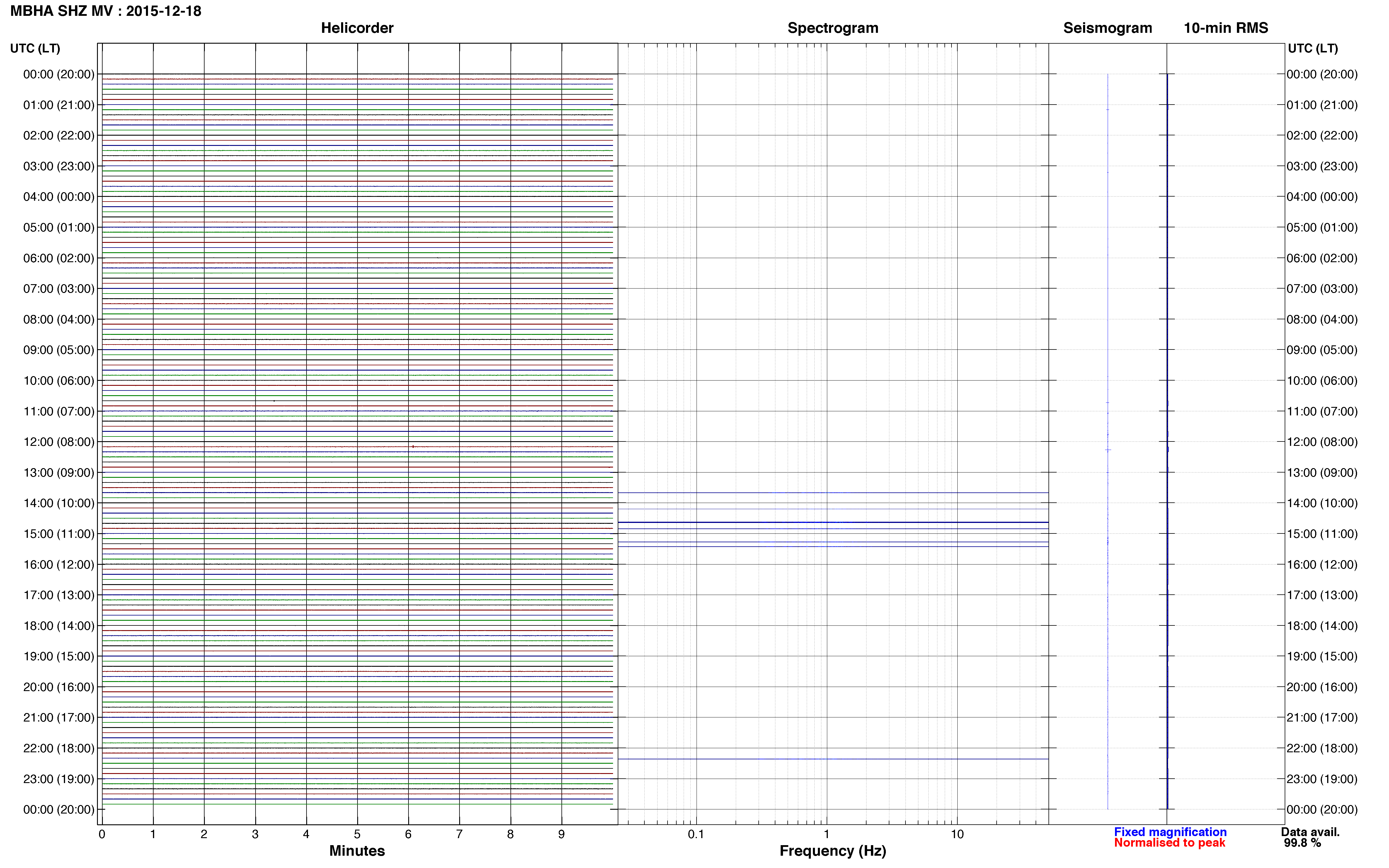
Task: Select the Helicorder panel heading
Action: point(357,28)
